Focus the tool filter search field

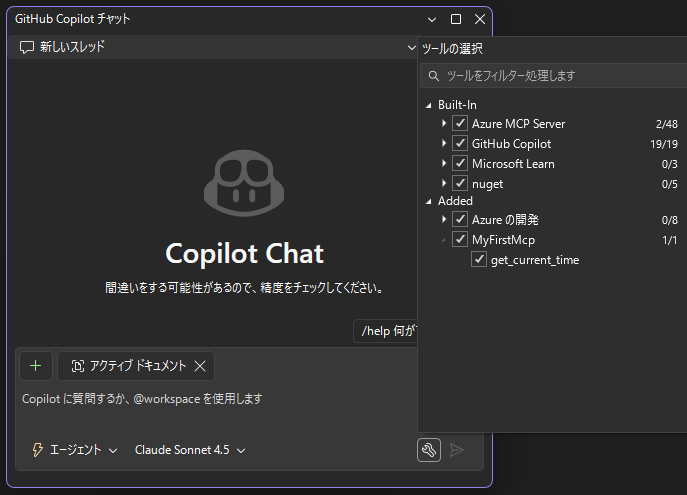pyautogui.click(x=560, y=76)
